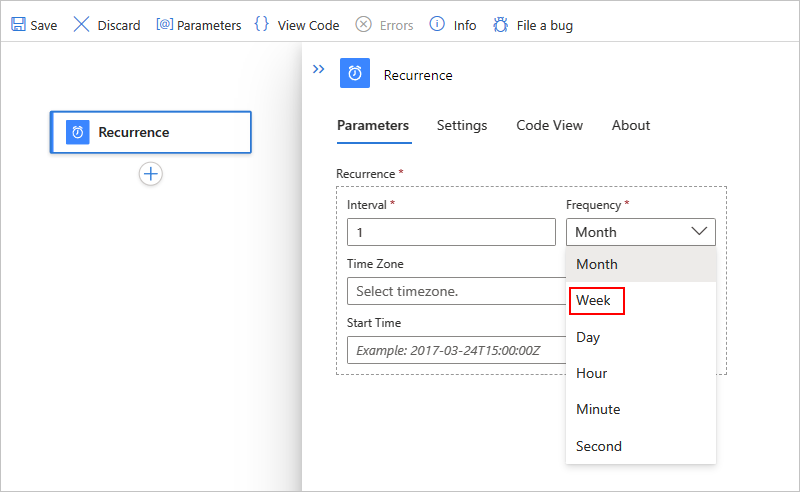Open workflow Parameters from the toolbar
This screenshot has height=492, width=800.
[x=198, y=25]
